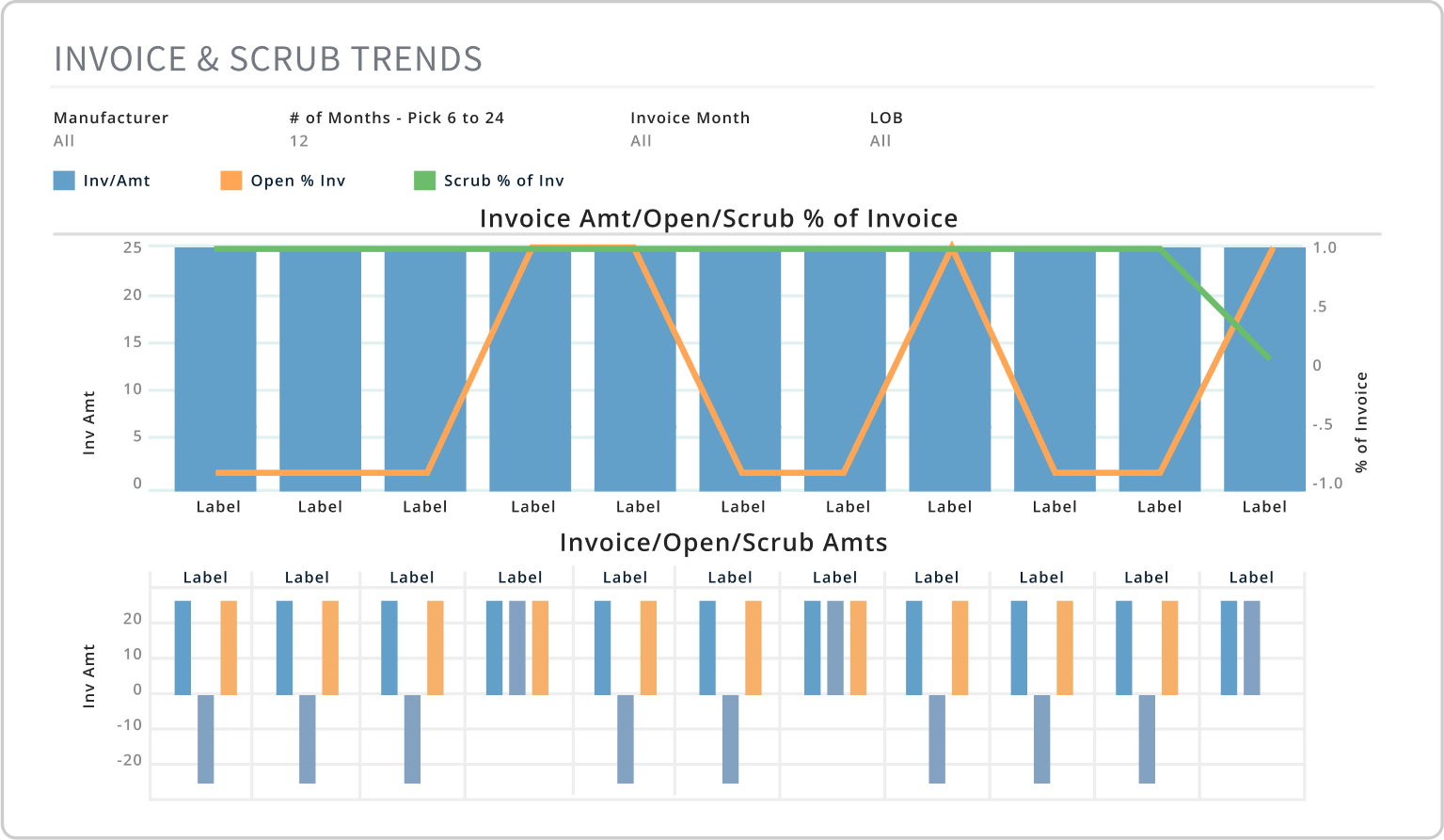Click the Invoice/Open/Scrub Amts chart title
The height and width of the screenshot is (840, 1444).
click(723, 543)
